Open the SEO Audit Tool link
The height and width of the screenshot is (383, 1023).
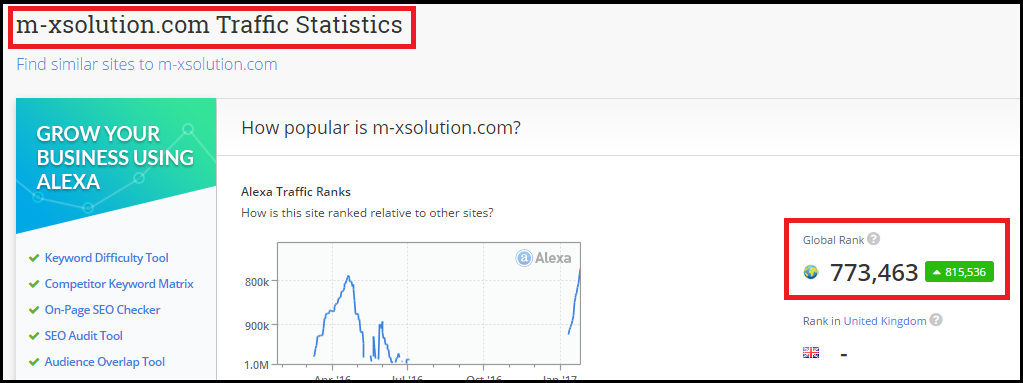pos(84,336)
